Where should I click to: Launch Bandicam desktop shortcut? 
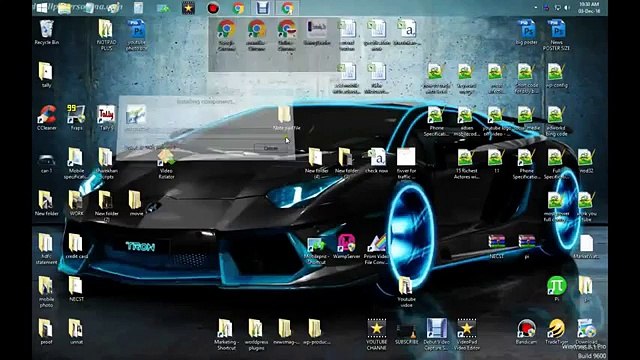click(526, 330)
